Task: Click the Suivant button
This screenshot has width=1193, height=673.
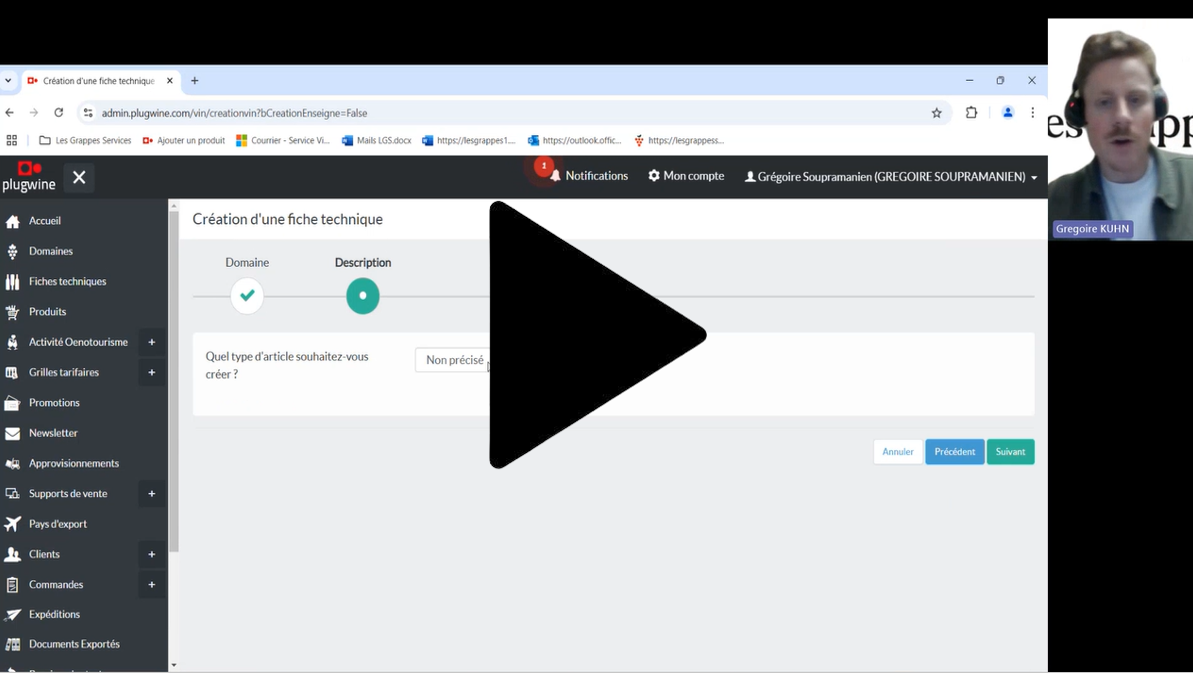Action: click(x=1010, y=452)
